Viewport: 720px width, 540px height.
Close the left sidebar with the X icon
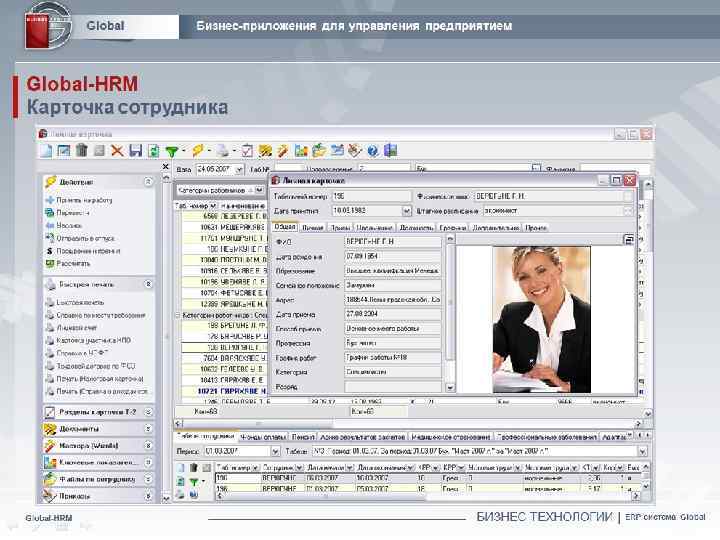[x=166, y=167]
